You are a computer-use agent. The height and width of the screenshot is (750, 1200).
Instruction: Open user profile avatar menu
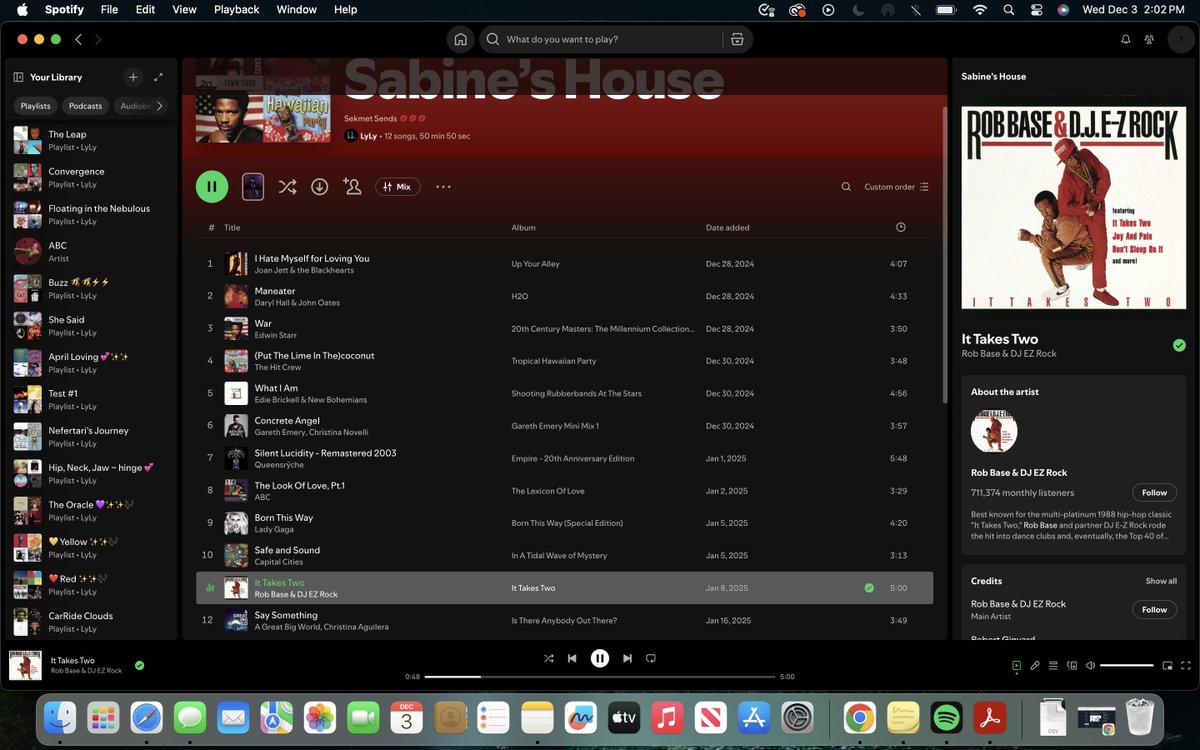click(x=1181, y=39)
